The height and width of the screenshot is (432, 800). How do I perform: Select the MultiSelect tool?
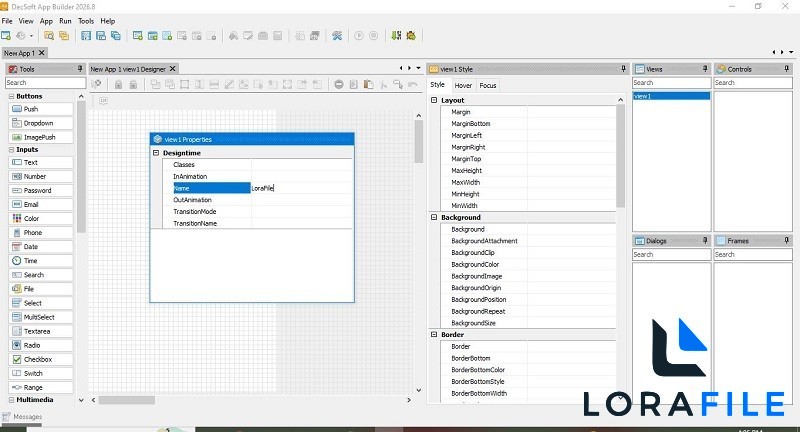pos(41,317)
